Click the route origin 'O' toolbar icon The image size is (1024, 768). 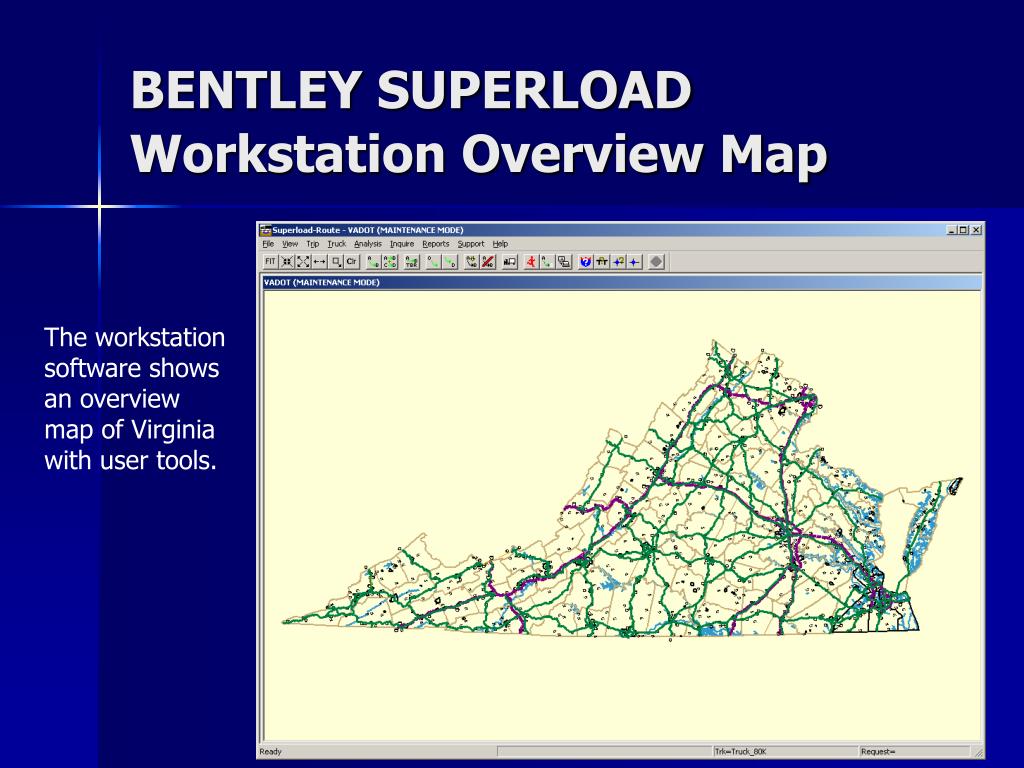coord(433,261)
